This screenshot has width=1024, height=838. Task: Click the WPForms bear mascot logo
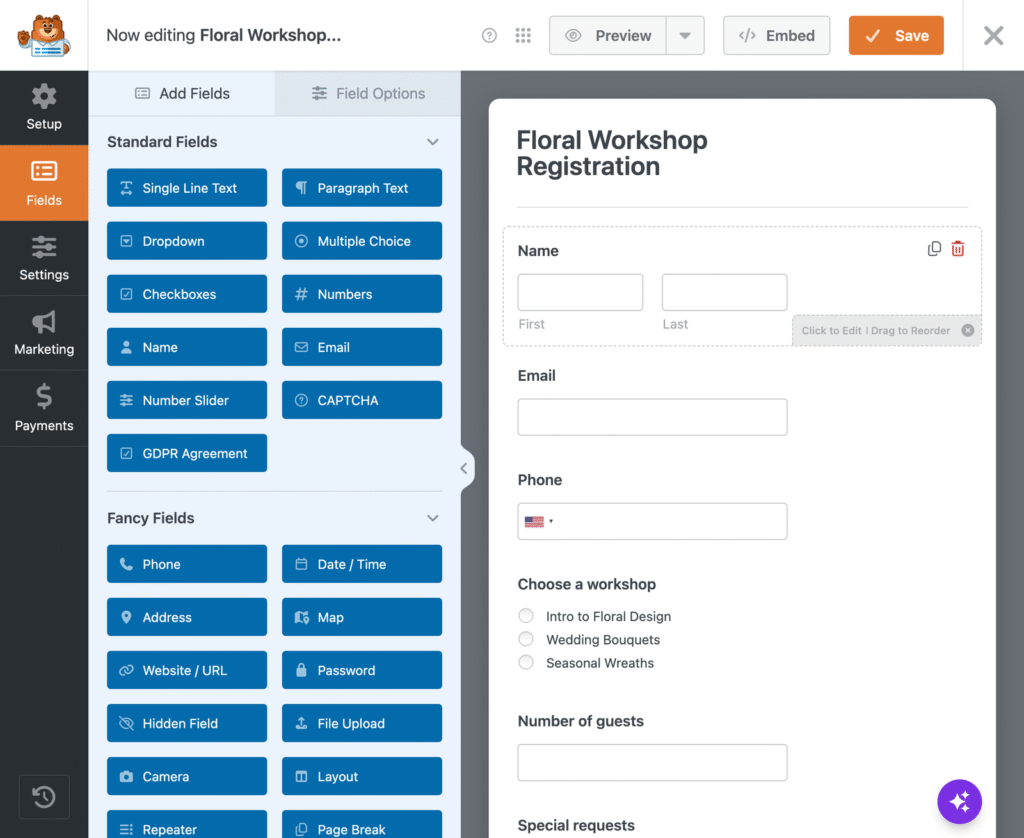(x=44, y=35)
